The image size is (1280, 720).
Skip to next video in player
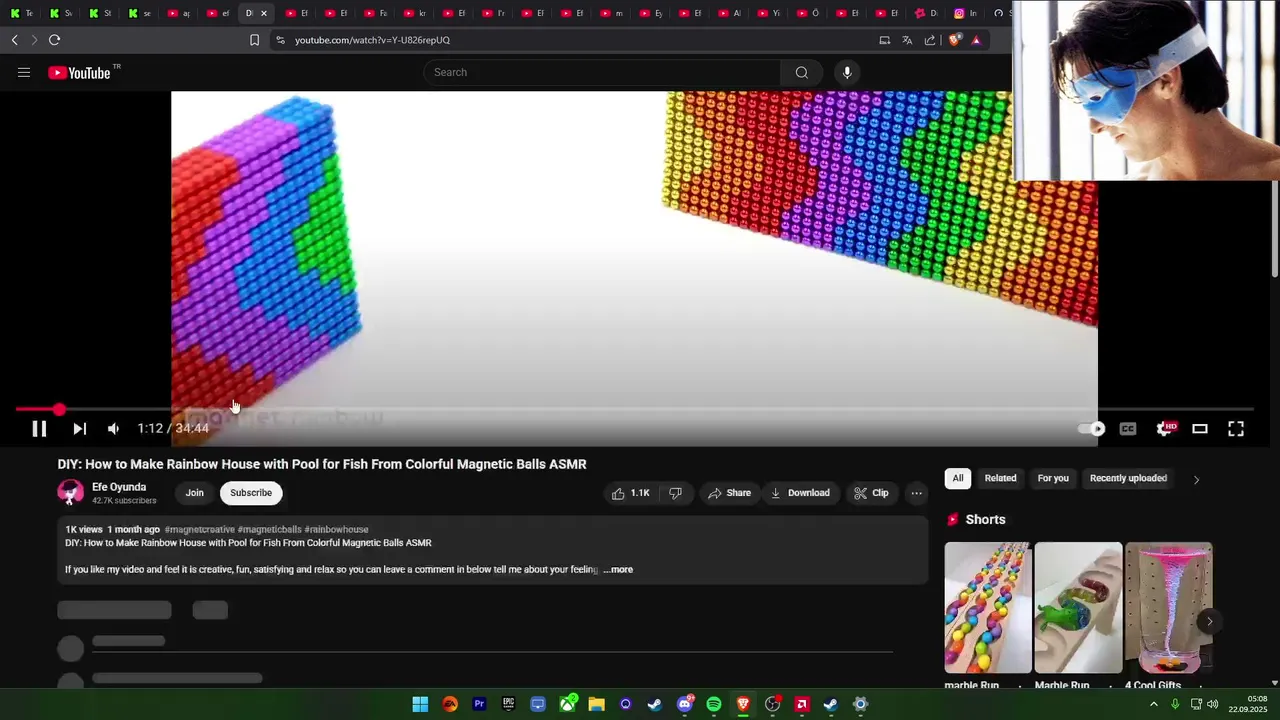pyautogui.click(x=79, y=429)
